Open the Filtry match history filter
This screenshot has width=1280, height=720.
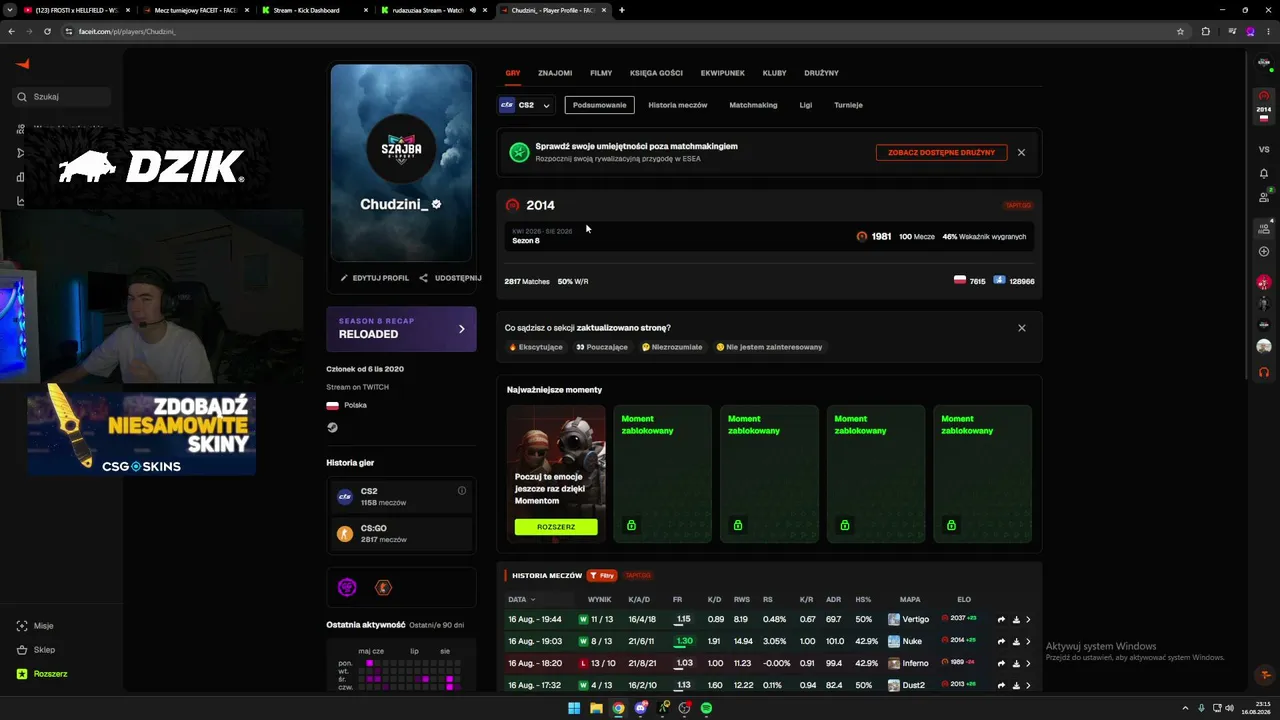point(602,576)
